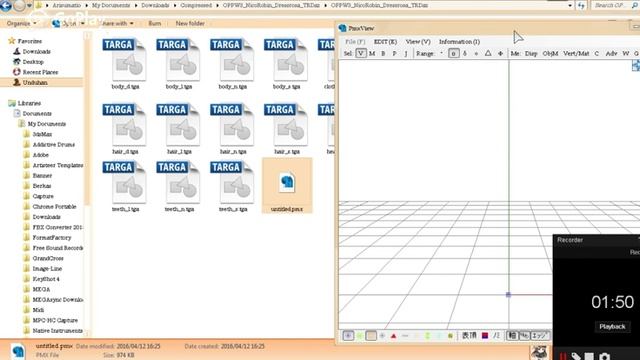Viewport: 640px width, 360px height.
Task: Click the W toolbar button in PmxView
Action: [625, 53]
